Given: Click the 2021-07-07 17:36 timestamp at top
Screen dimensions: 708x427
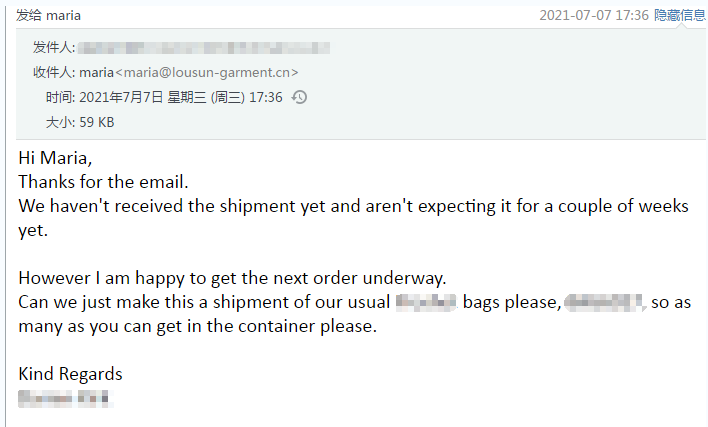Looking at the screenshot, I should pyautogui.click(x=594, y=15).
